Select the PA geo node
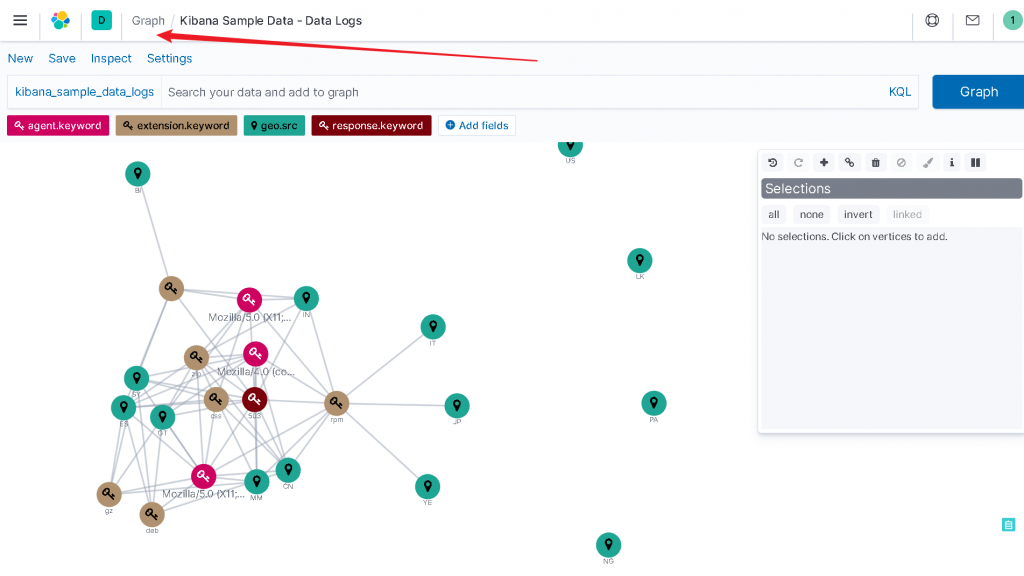Screen dimensions: 1024x576 (654, 404)
